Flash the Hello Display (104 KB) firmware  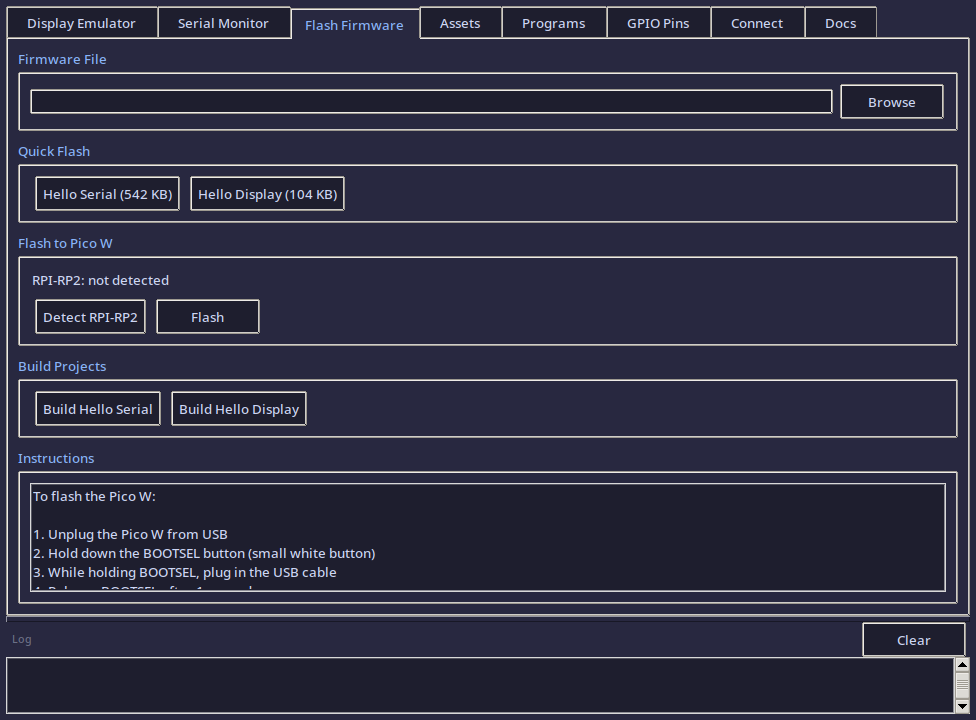point(267,193)
